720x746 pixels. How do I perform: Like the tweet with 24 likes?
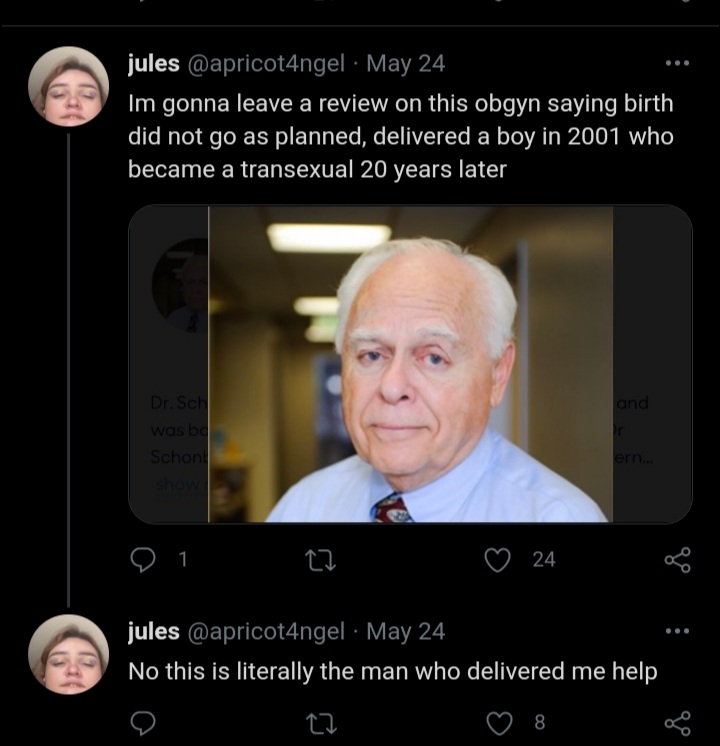click(498, 560)
